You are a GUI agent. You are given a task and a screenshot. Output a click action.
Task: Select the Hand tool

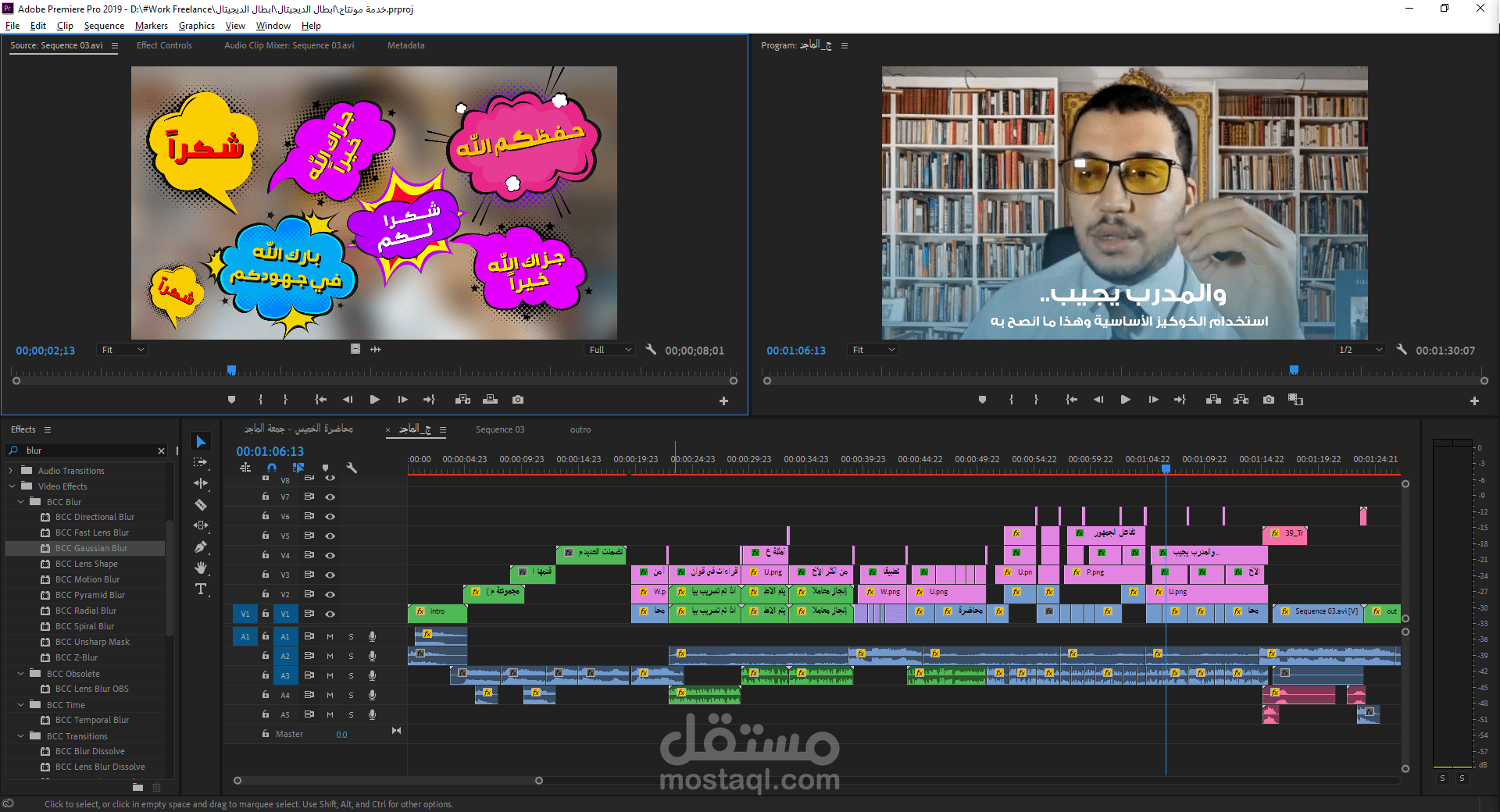tap(201, 568)
